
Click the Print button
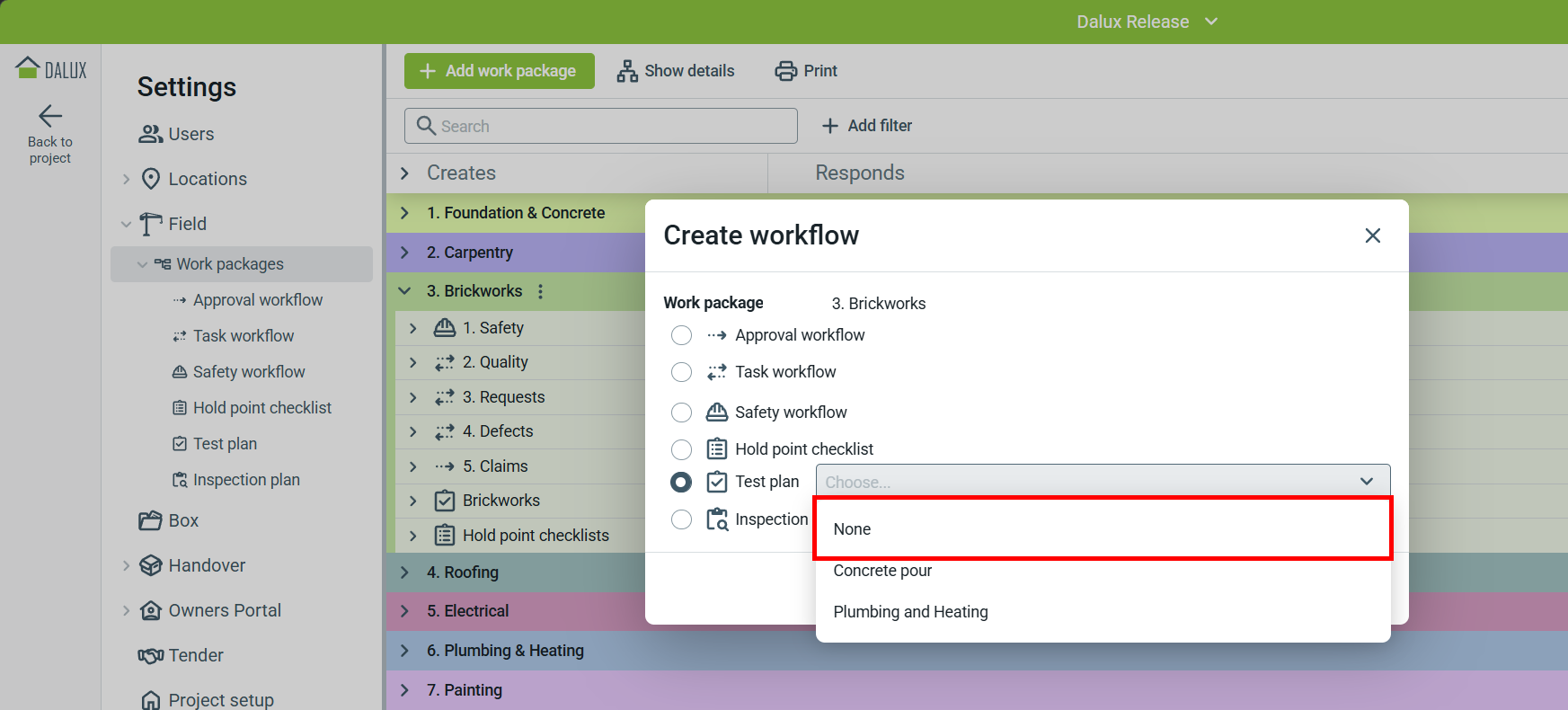pyautogui.click(x=806, y=71)
